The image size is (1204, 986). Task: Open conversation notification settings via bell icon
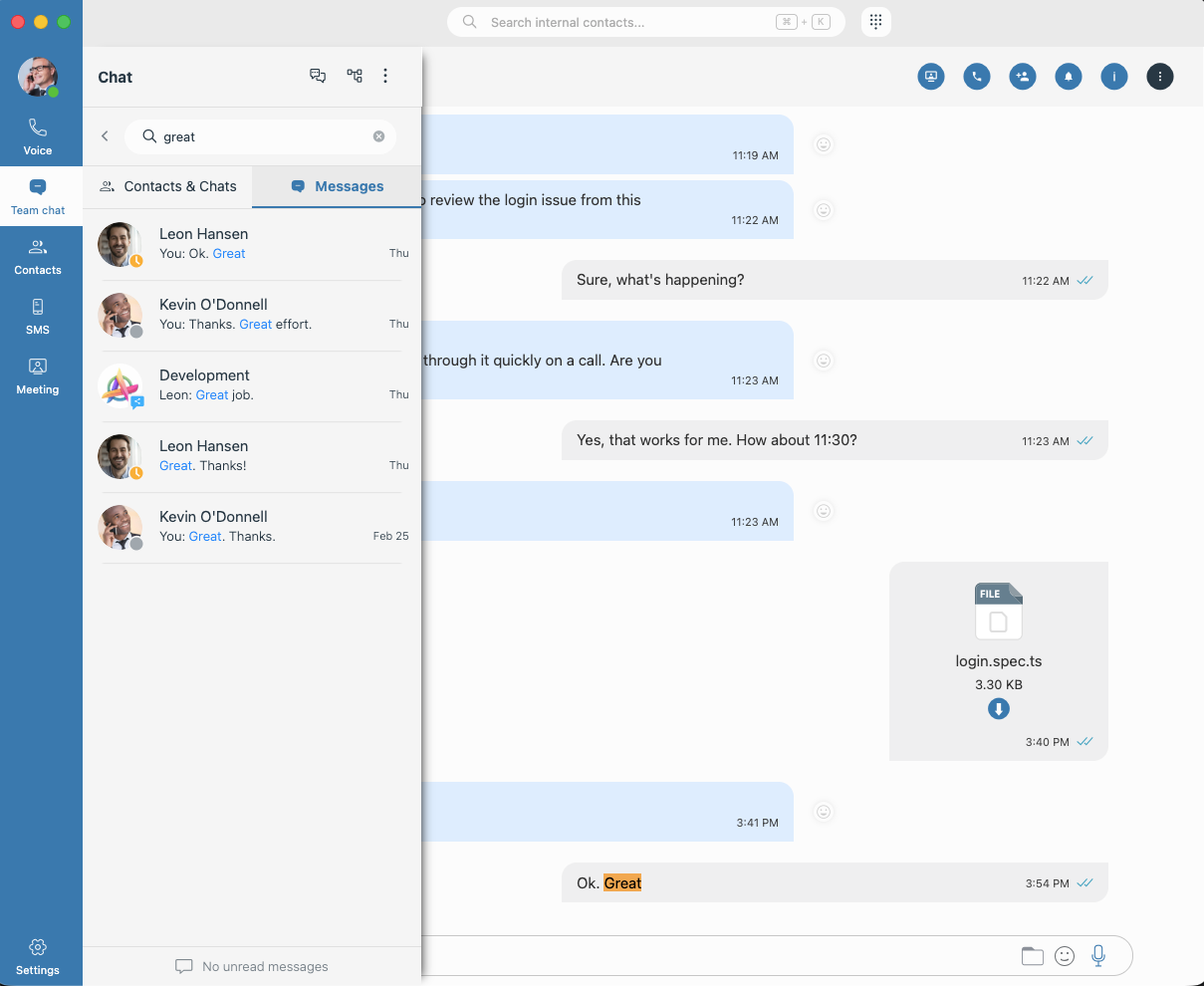1068,76
